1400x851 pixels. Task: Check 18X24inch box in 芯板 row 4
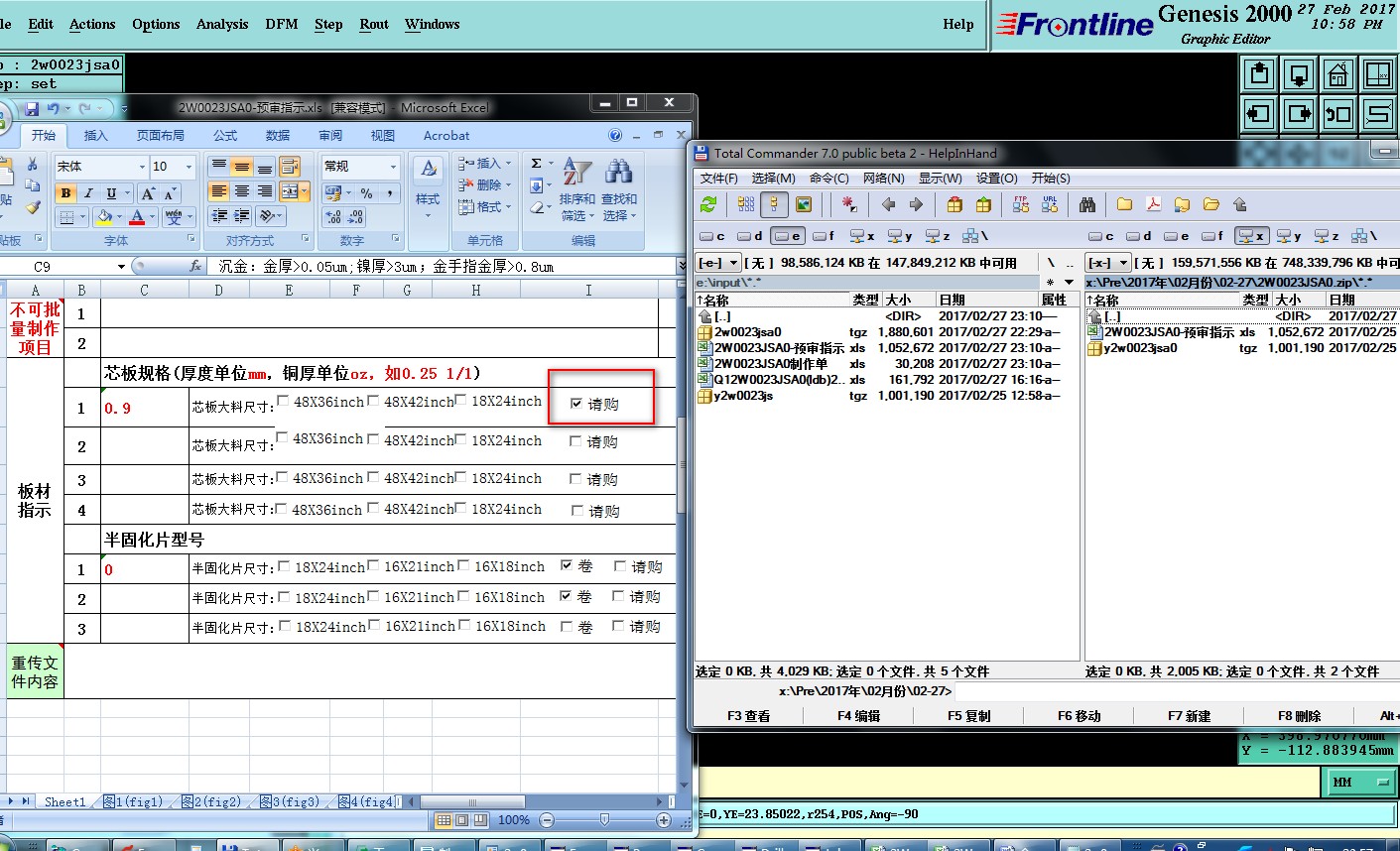point(461,508)
